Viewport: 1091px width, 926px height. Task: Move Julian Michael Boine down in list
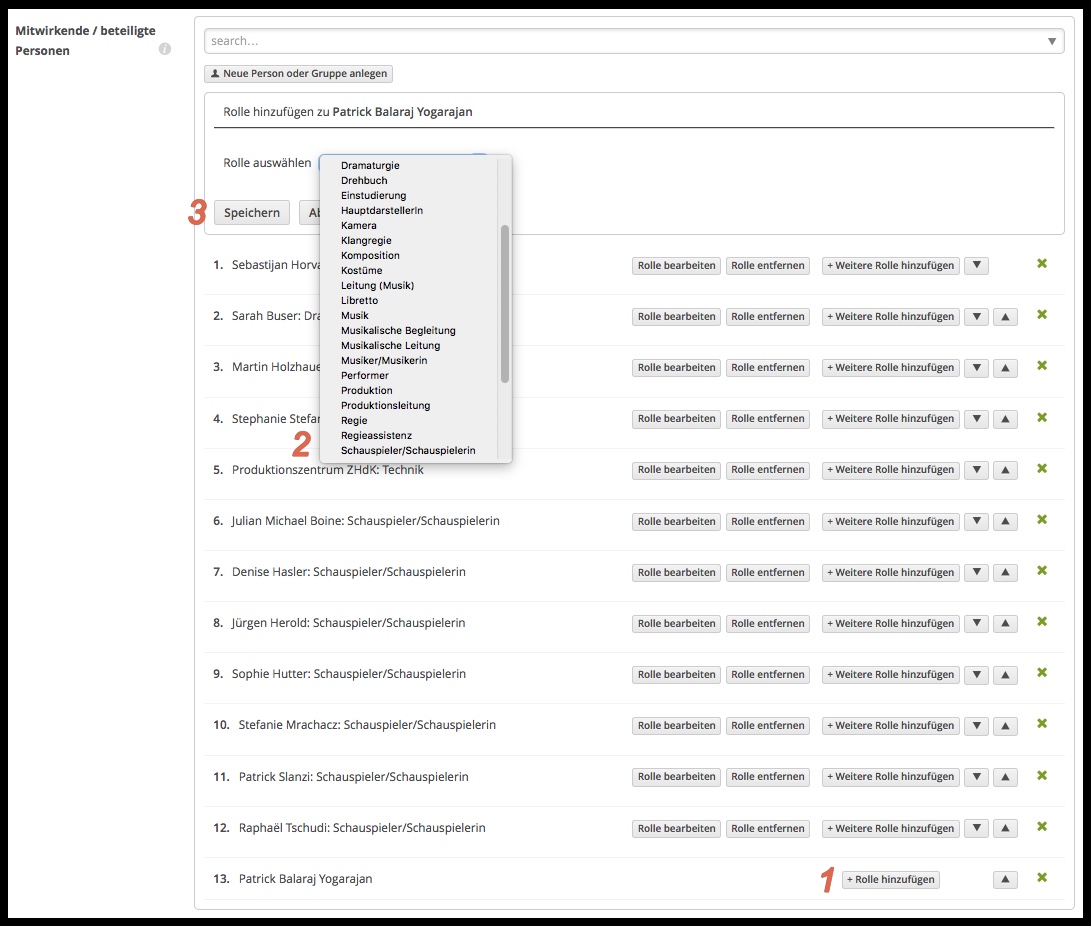[x=977, y=522]
